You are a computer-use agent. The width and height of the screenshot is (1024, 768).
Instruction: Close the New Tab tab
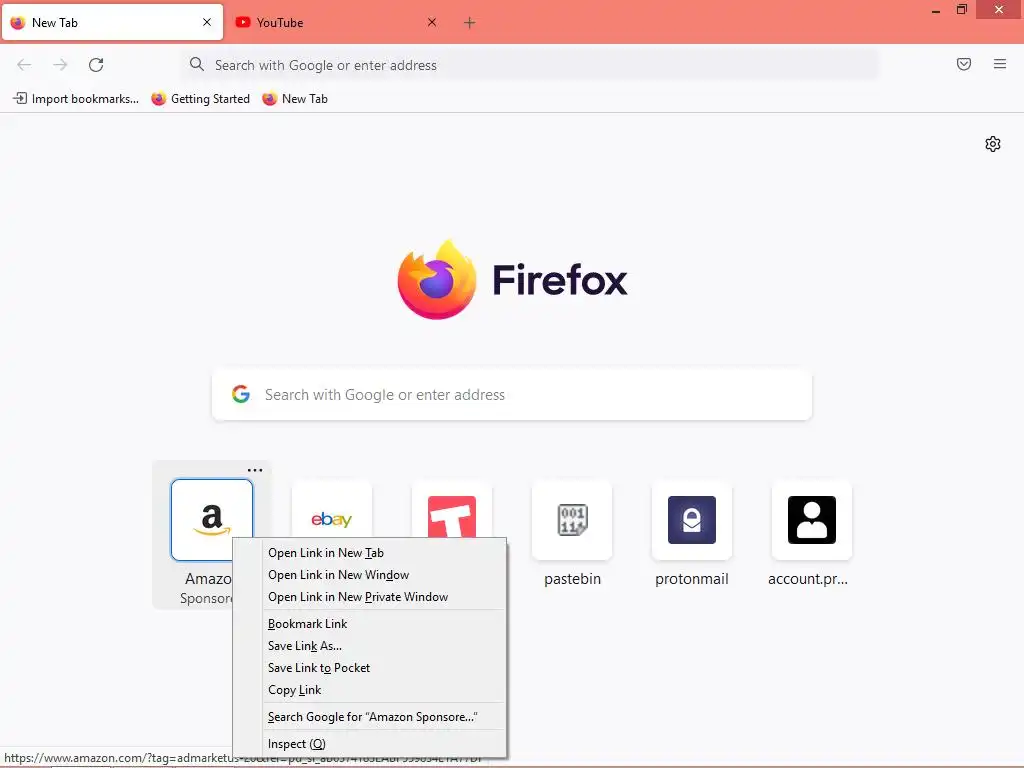[207, 22]
